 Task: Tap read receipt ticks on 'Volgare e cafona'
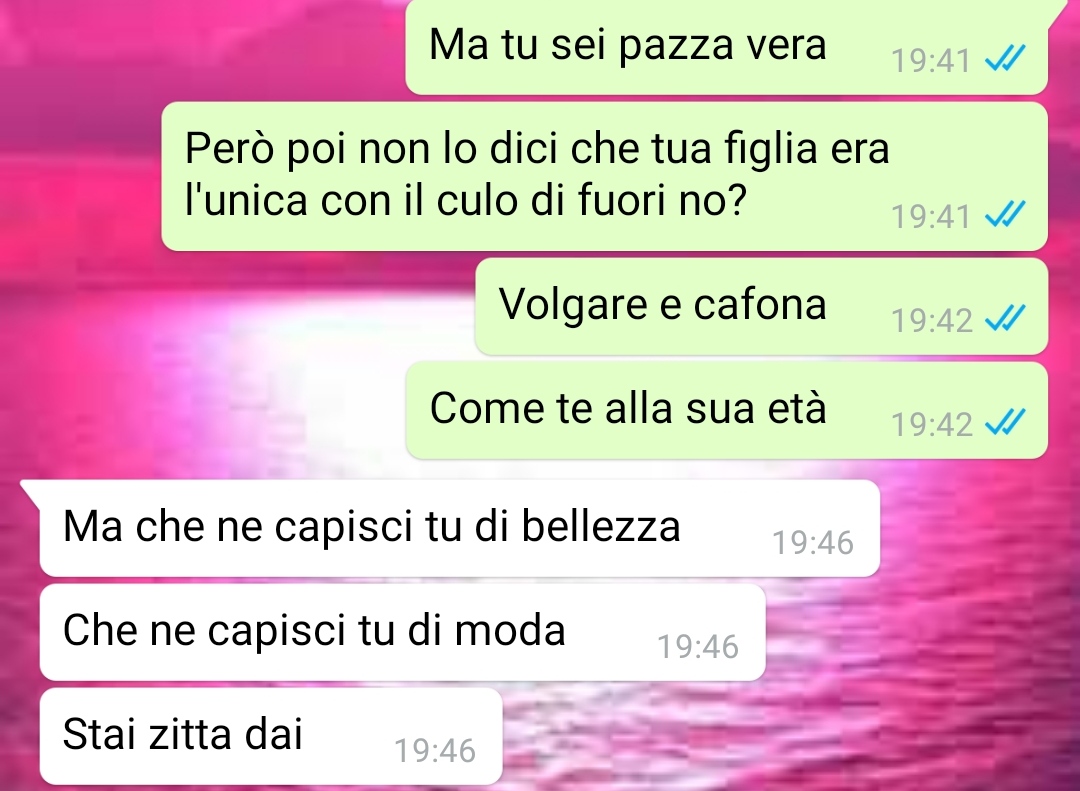pos(1006,318)
